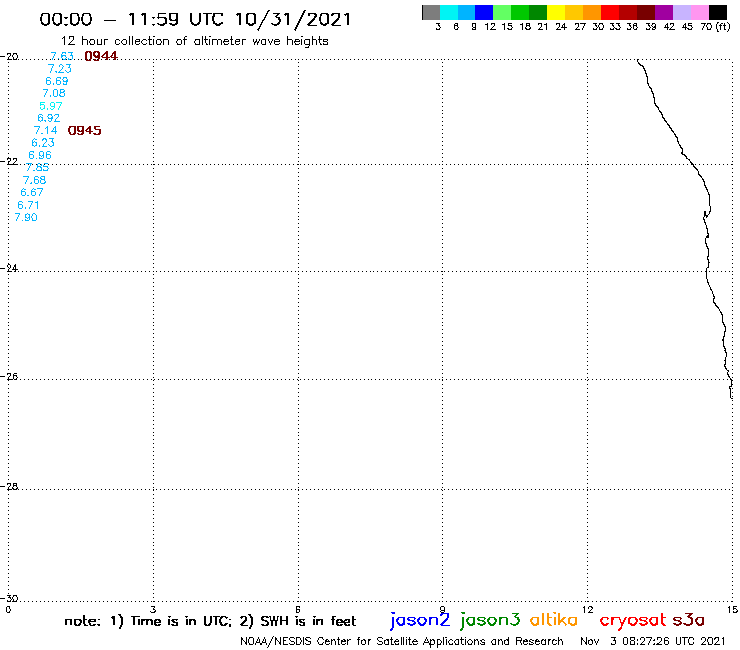740x650 pixels.
Task: Select the 7.23 wave height reading
Action: tap(59, 68)
